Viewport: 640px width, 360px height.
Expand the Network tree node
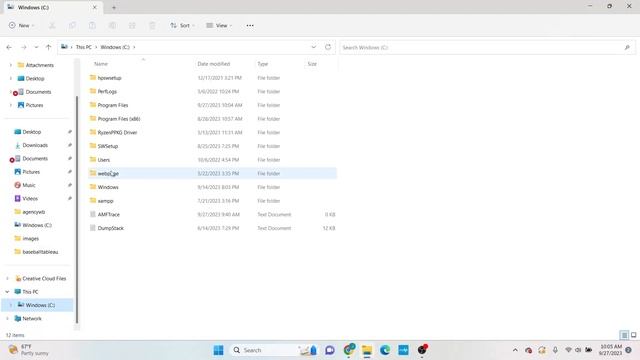pyautogui.click(x=7, y=318)
